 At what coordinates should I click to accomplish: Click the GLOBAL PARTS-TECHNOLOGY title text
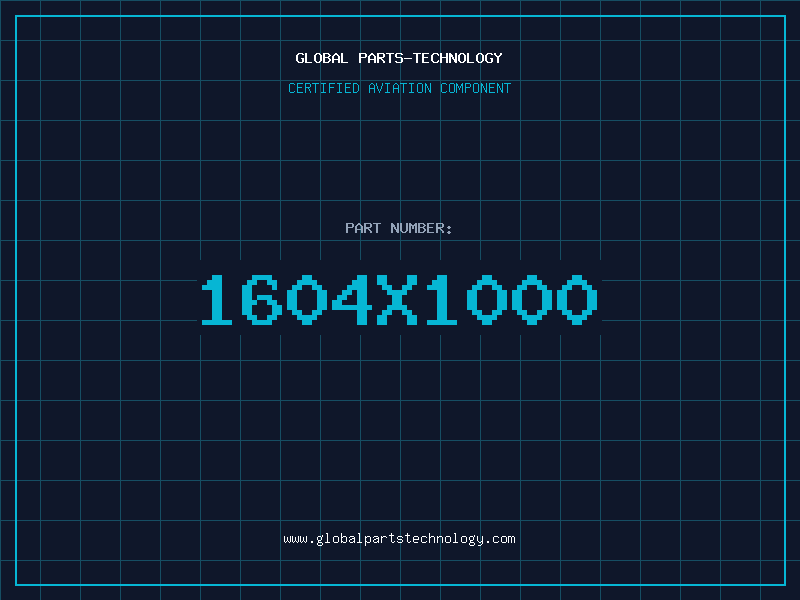click(399, 58)
